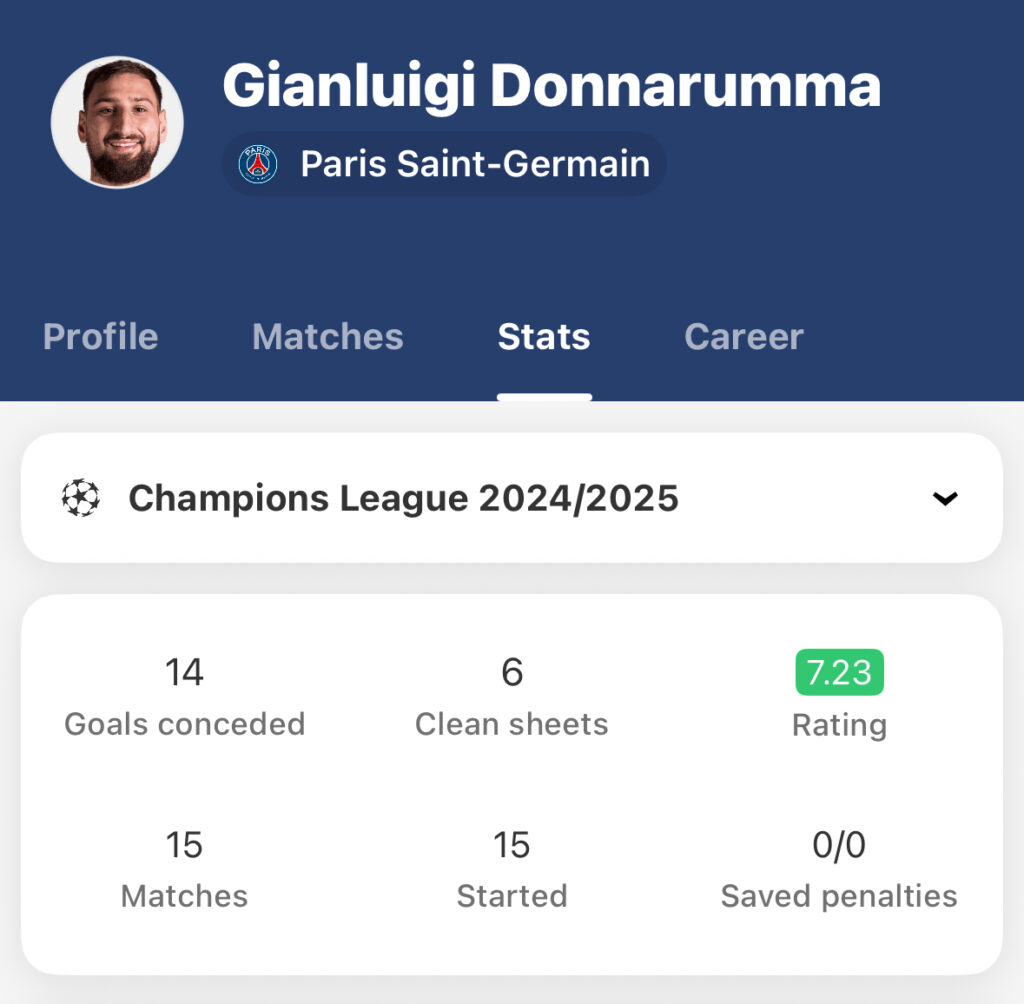Viewport: 1024px width, 1004px height.
Task: Tap the 6 clean sheets number
Action: click(x=512, y=672)
